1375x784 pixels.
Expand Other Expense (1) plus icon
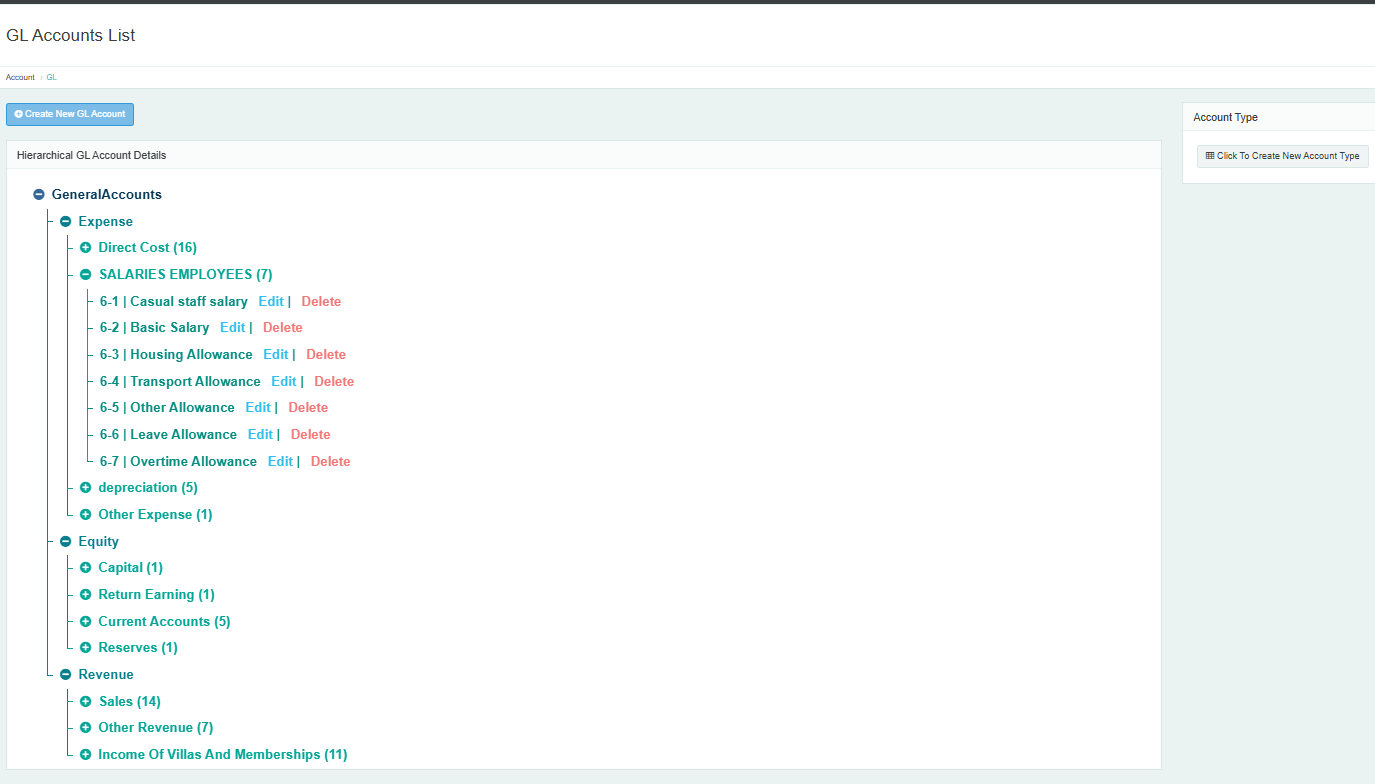tap(85, 515)
